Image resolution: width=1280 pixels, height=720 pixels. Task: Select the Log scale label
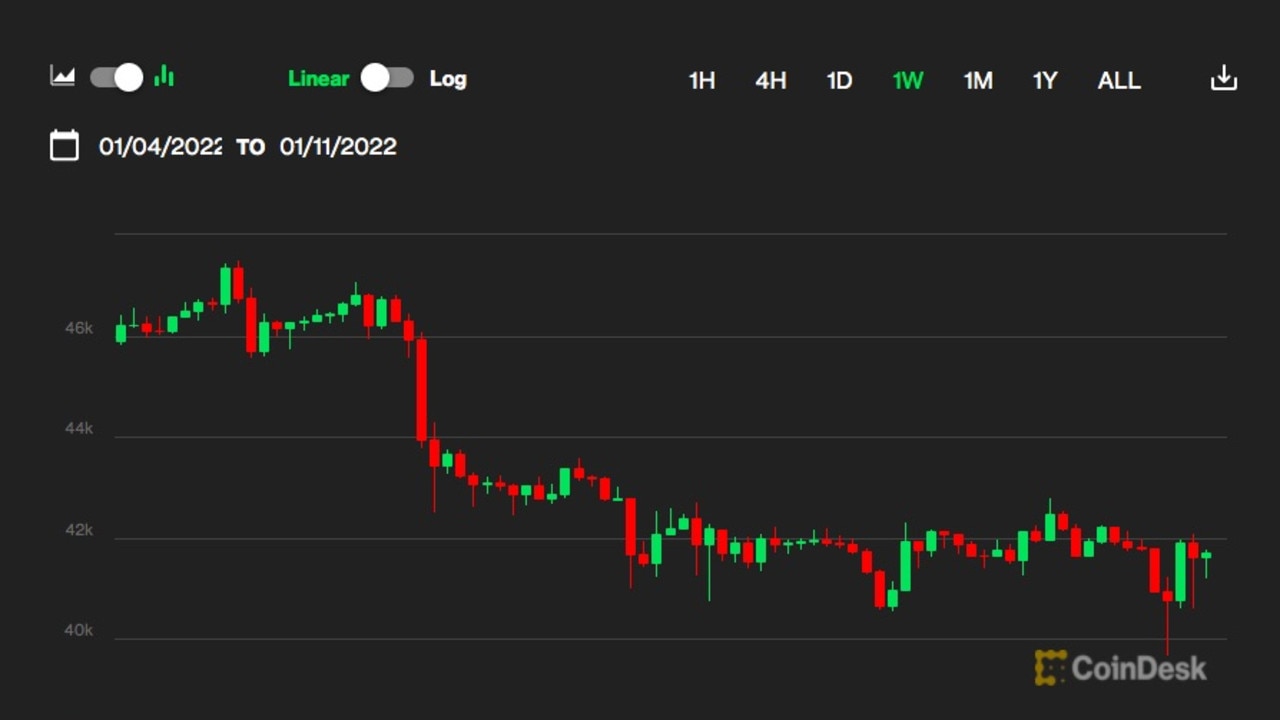point(448,79)
